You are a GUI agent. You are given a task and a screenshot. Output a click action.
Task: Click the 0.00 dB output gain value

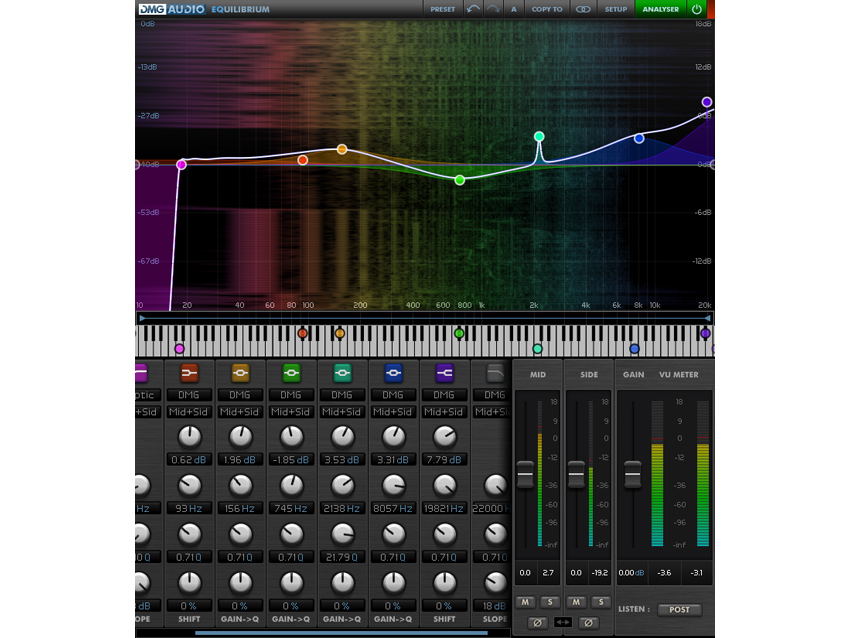[x=632, y=573]
